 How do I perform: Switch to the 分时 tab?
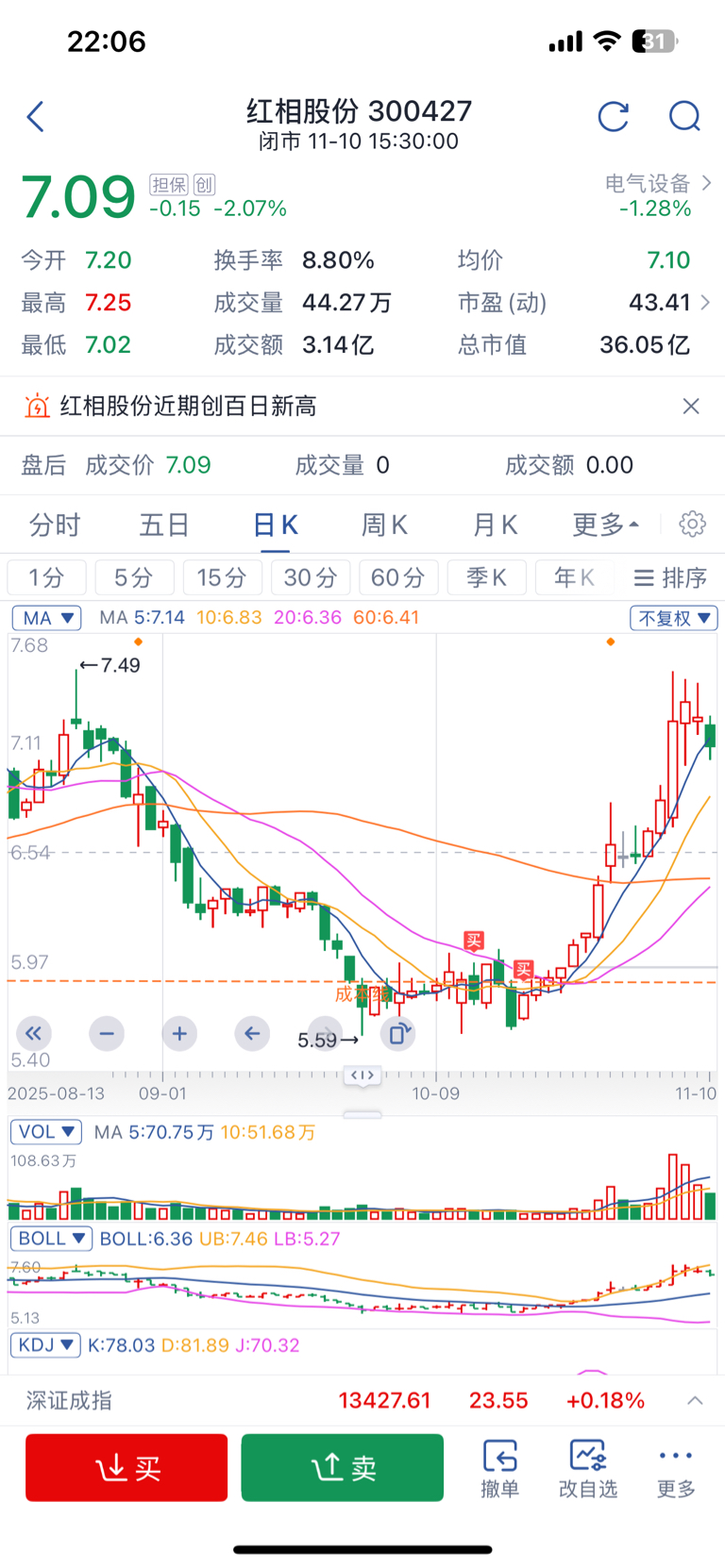[55, 525]
